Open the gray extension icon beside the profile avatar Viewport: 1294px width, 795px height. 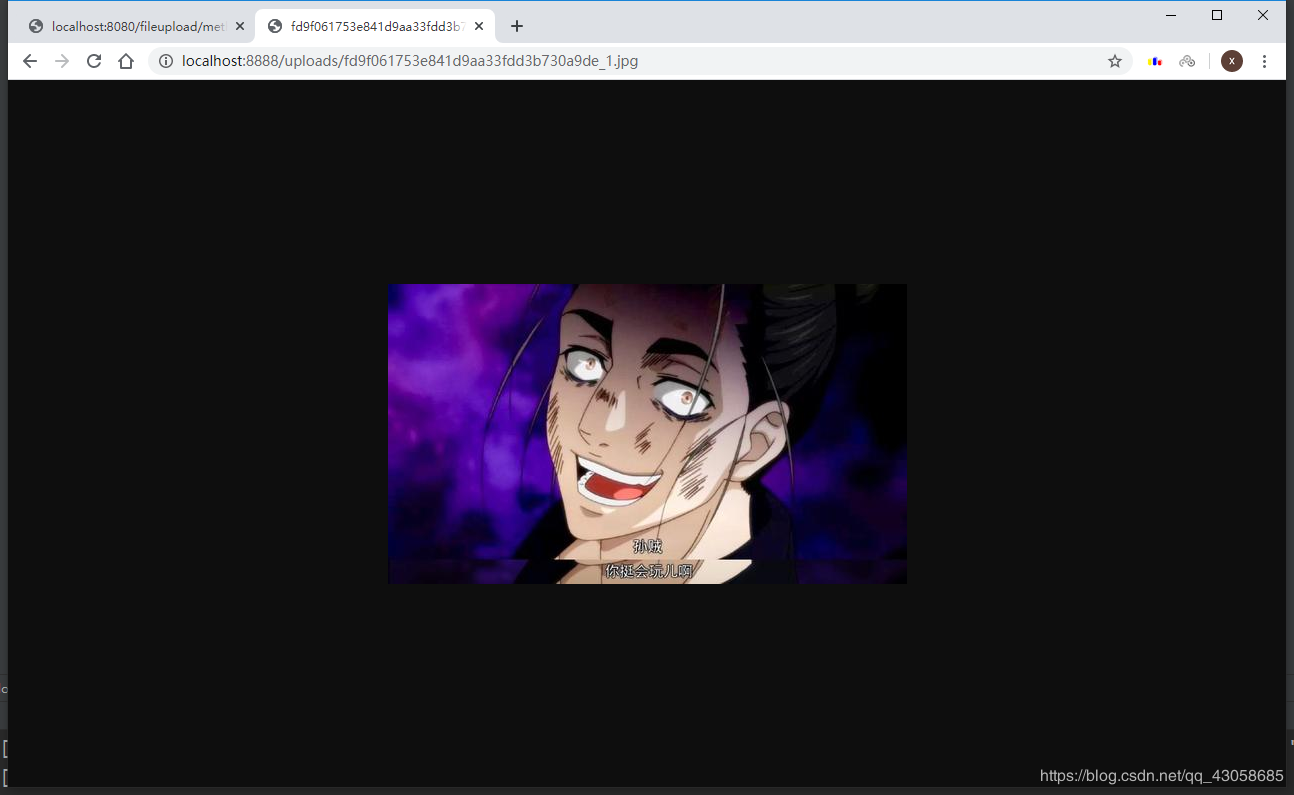[x=1187, y=61]
